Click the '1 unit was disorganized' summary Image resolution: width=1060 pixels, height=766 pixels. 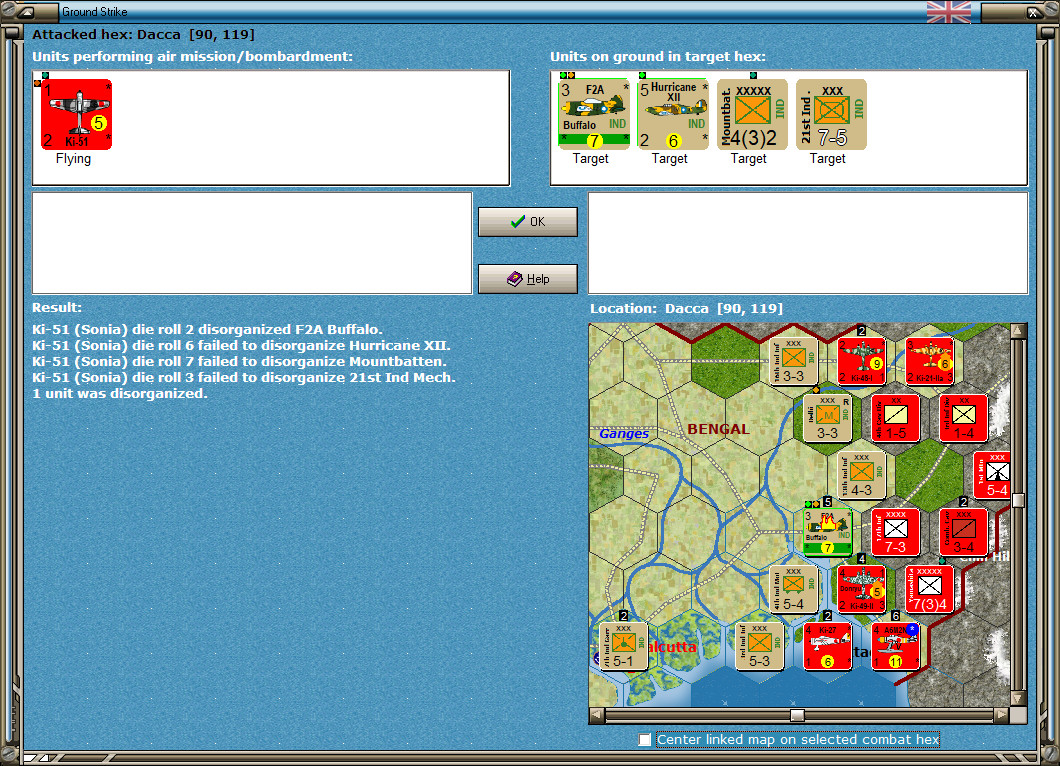pos(120,393)
